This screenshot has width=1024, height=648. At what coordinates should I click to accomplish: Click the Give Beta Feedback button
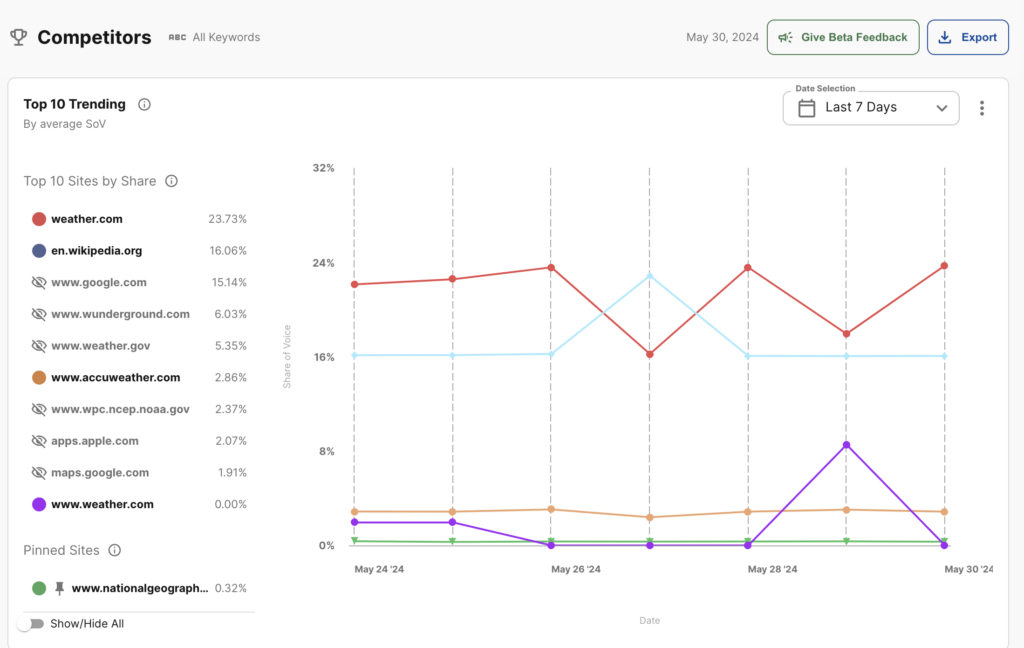(x=842, y=37)
